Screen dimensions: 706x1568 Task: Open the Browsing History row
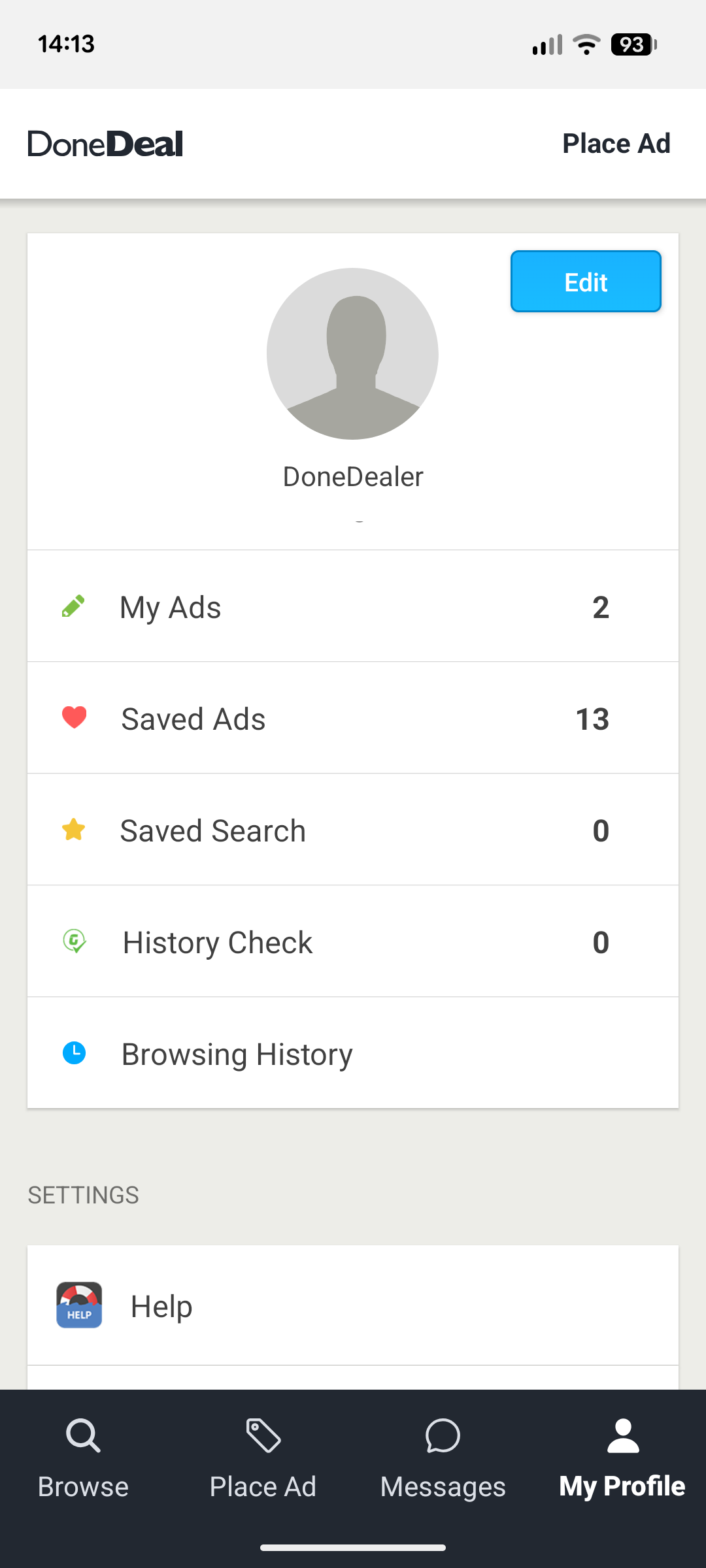tap(353, 1054)
